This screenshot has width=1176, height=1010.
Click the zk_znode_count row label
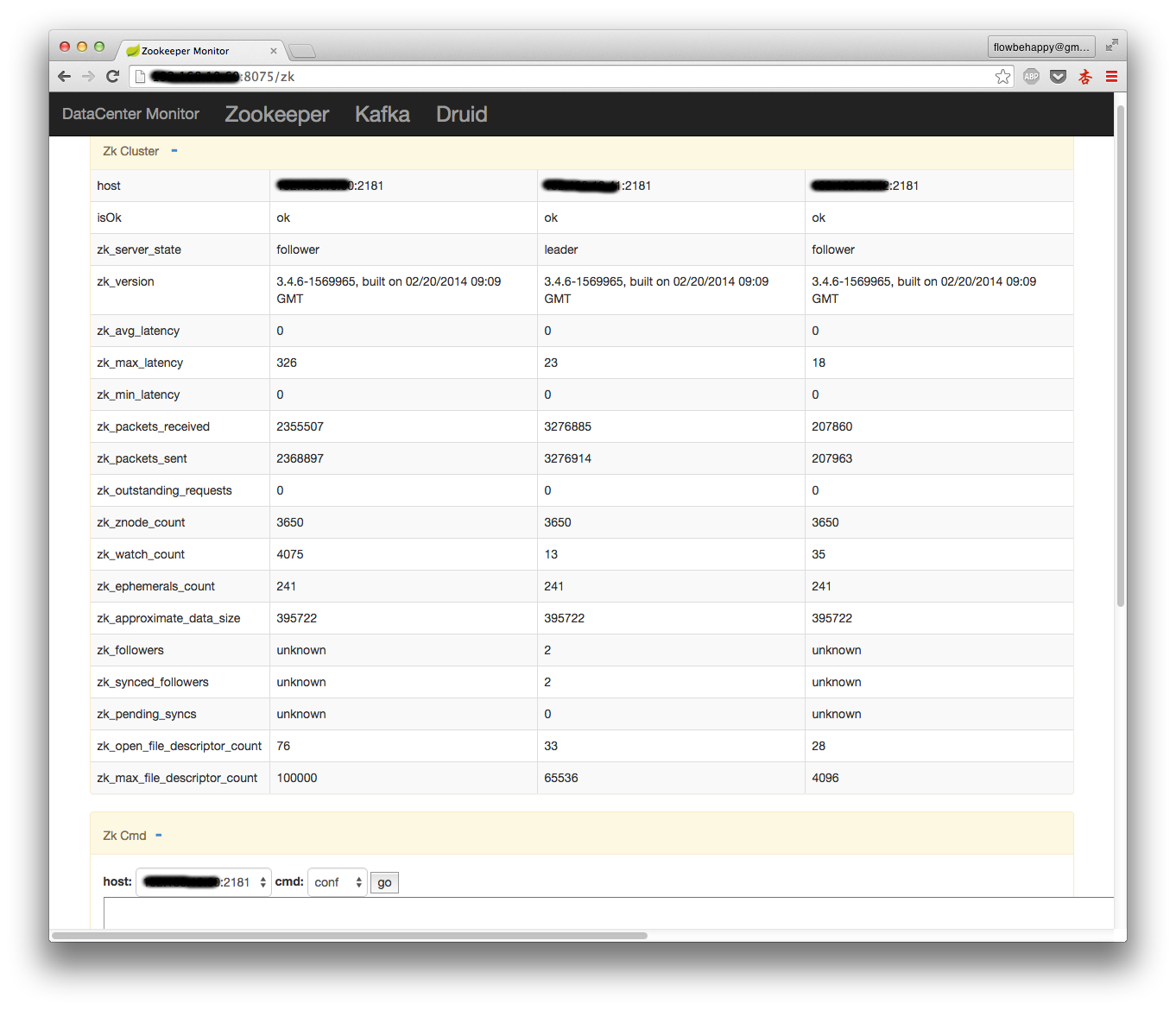click(141, 522)
